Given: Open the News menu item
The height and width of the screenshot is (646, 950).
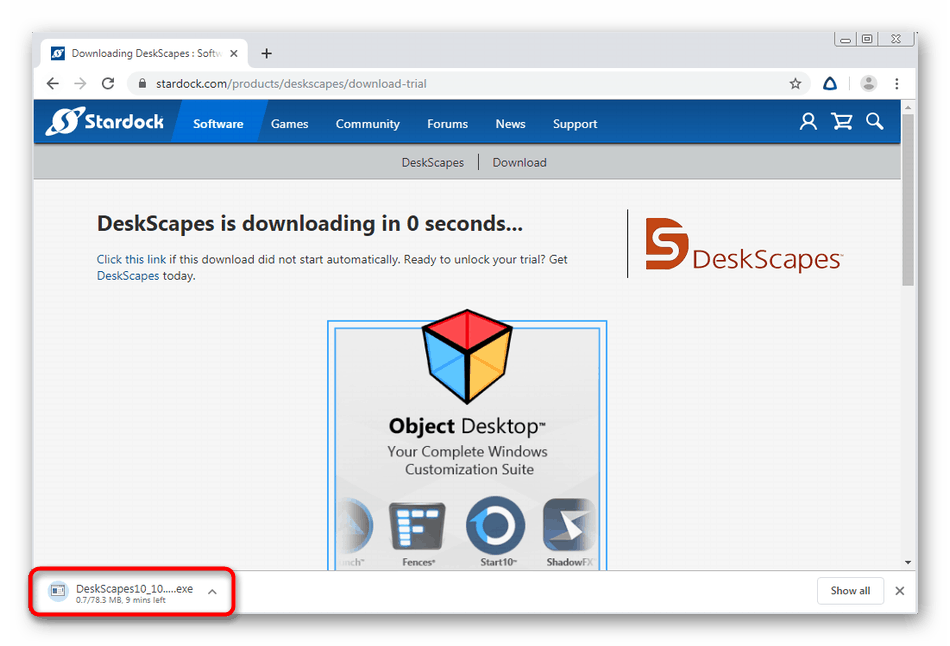Looking at the screenshot, I should 511,124.
